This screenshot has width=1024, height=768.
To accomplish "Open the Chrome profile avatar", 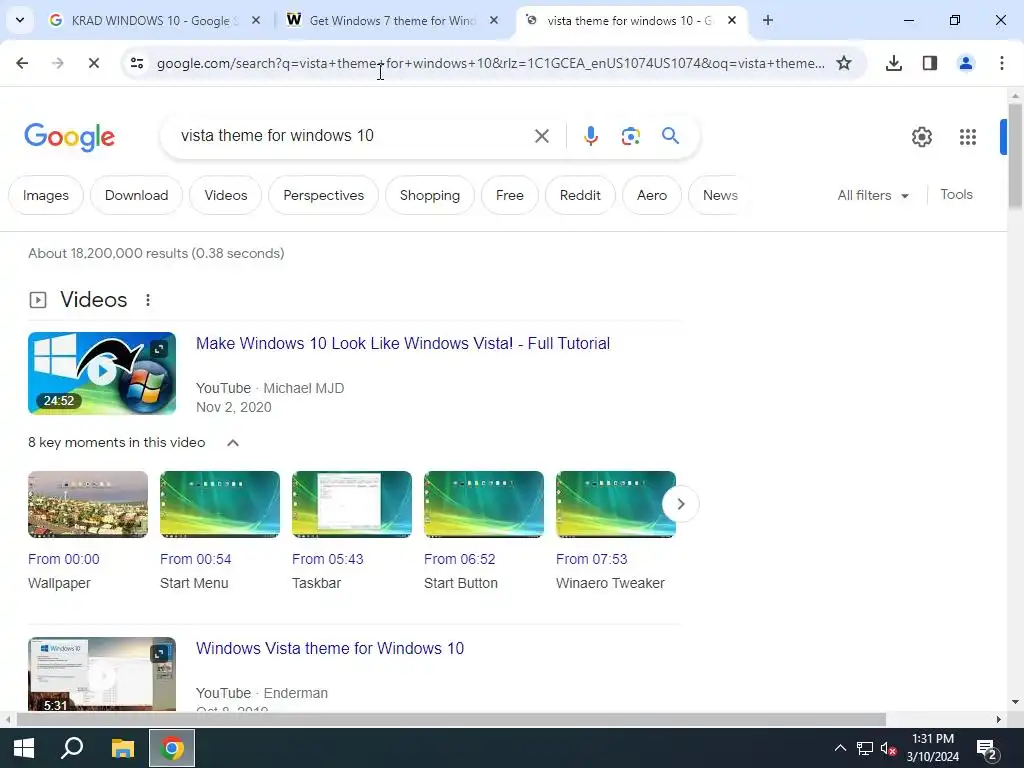I will pos(965,63).
